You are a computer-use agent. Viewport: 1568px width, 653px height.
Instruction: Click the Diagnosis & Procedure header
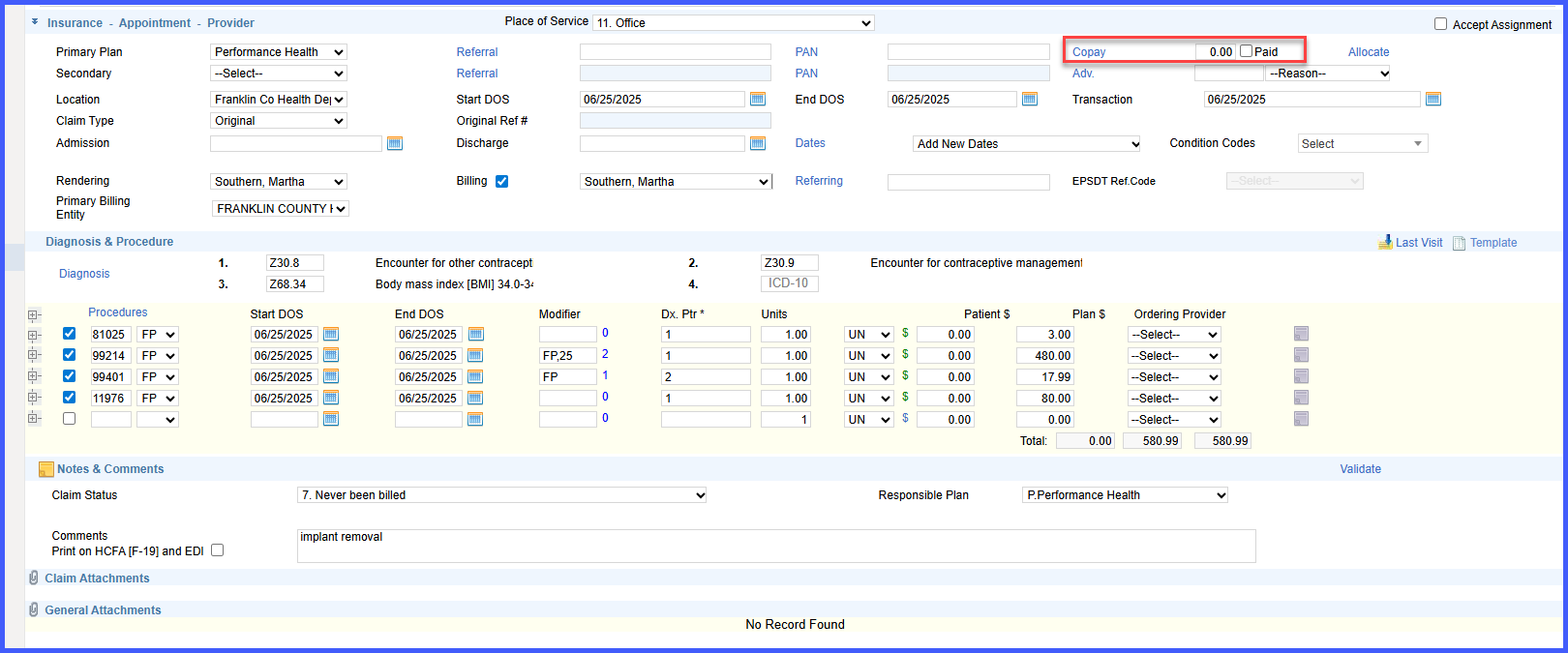(x=109, y=242)
